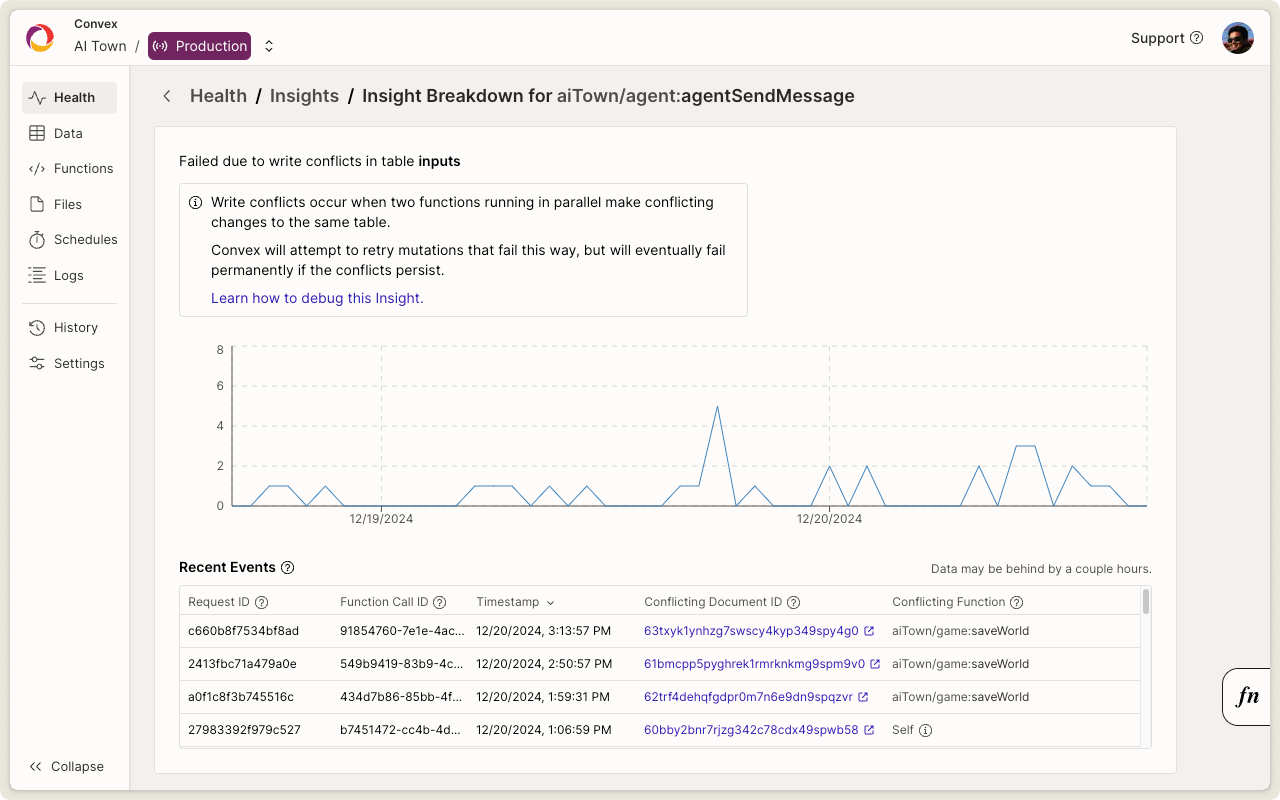
Task: Click the Conflicting Function column header text
Action: [x=949, y=602]
